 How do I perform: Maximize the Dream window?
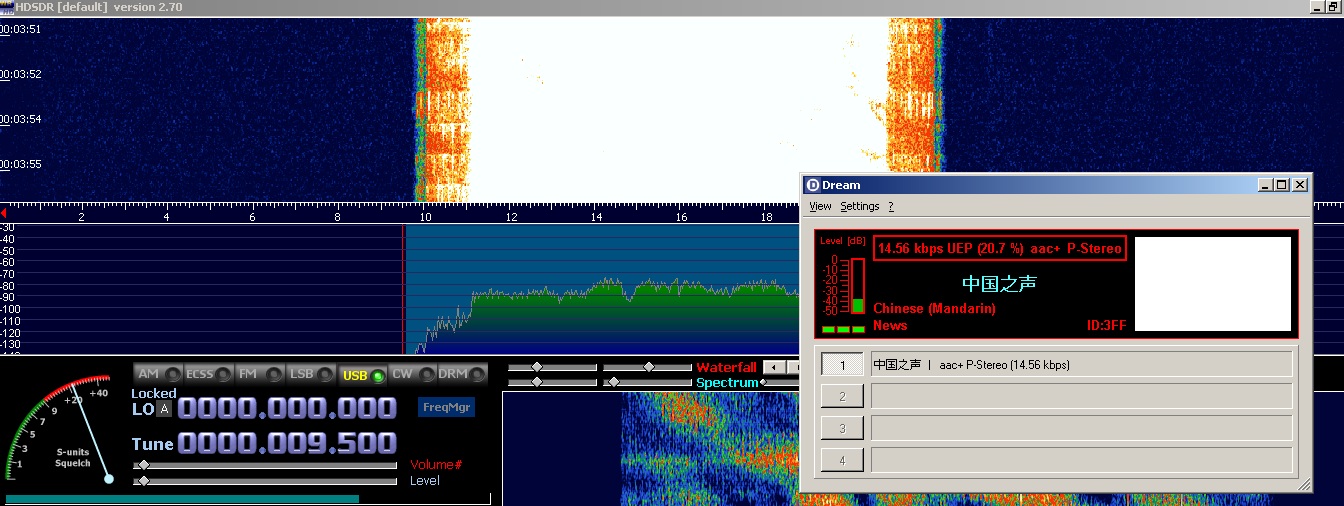pyautogui.click(x=1283, y=185)
